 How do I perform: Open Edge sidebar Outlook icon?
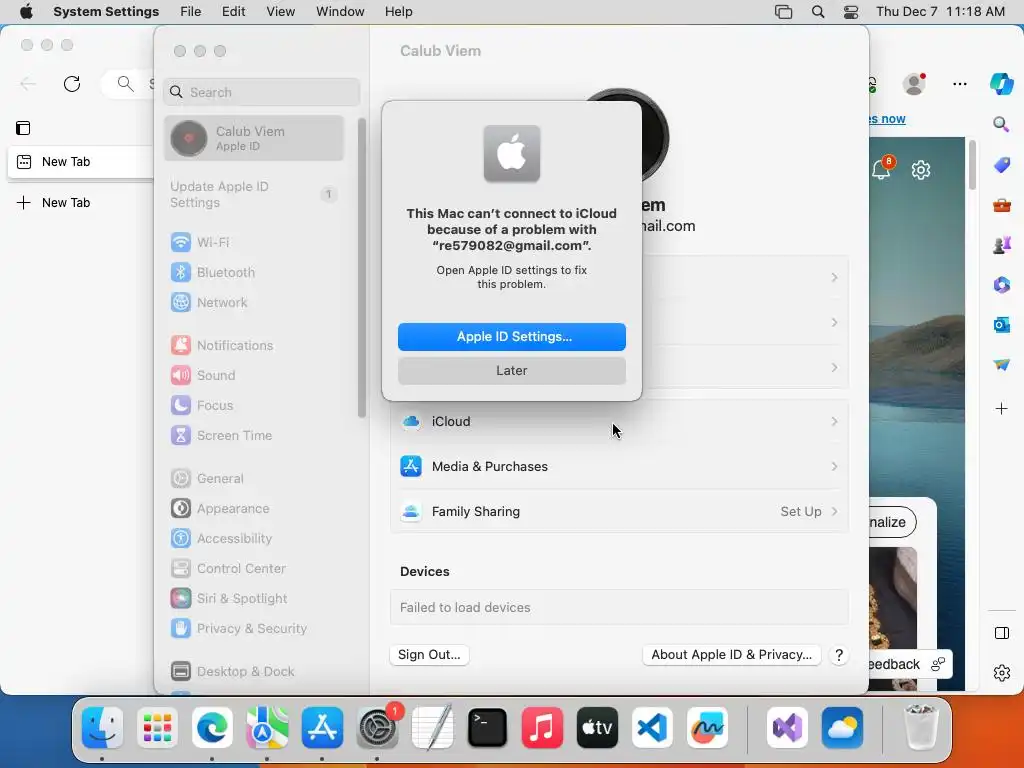click(1001, 325)
